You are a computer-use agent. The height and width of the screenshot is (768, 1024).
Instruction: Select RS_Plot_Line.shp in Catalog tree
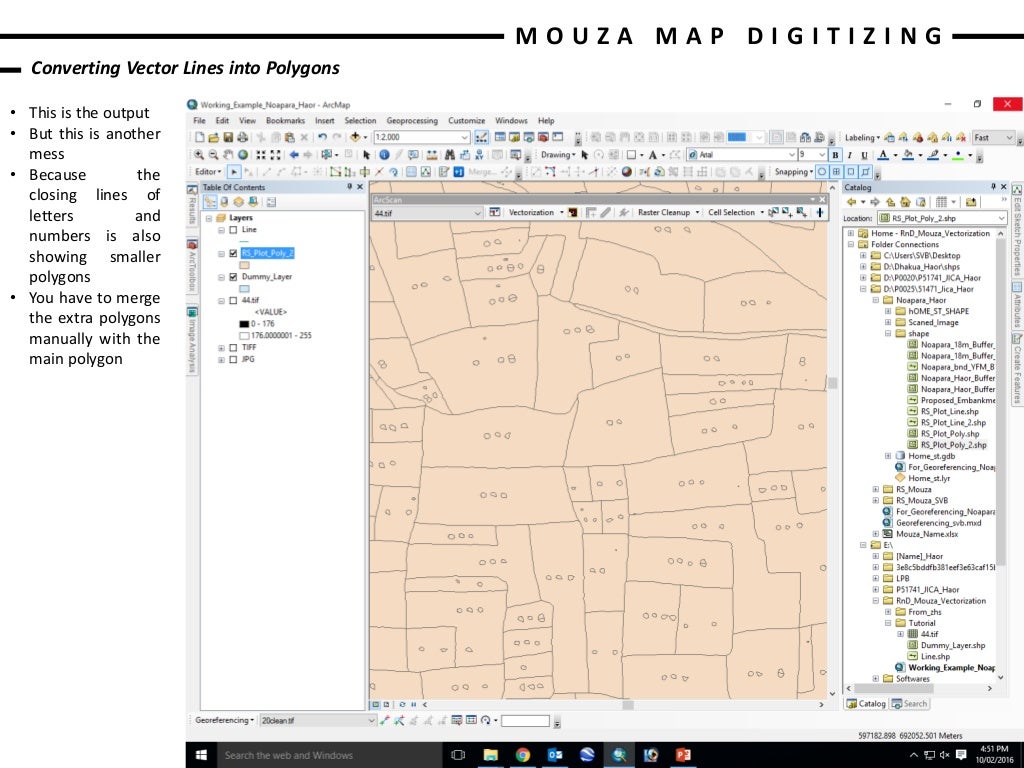tap(949, 411)
